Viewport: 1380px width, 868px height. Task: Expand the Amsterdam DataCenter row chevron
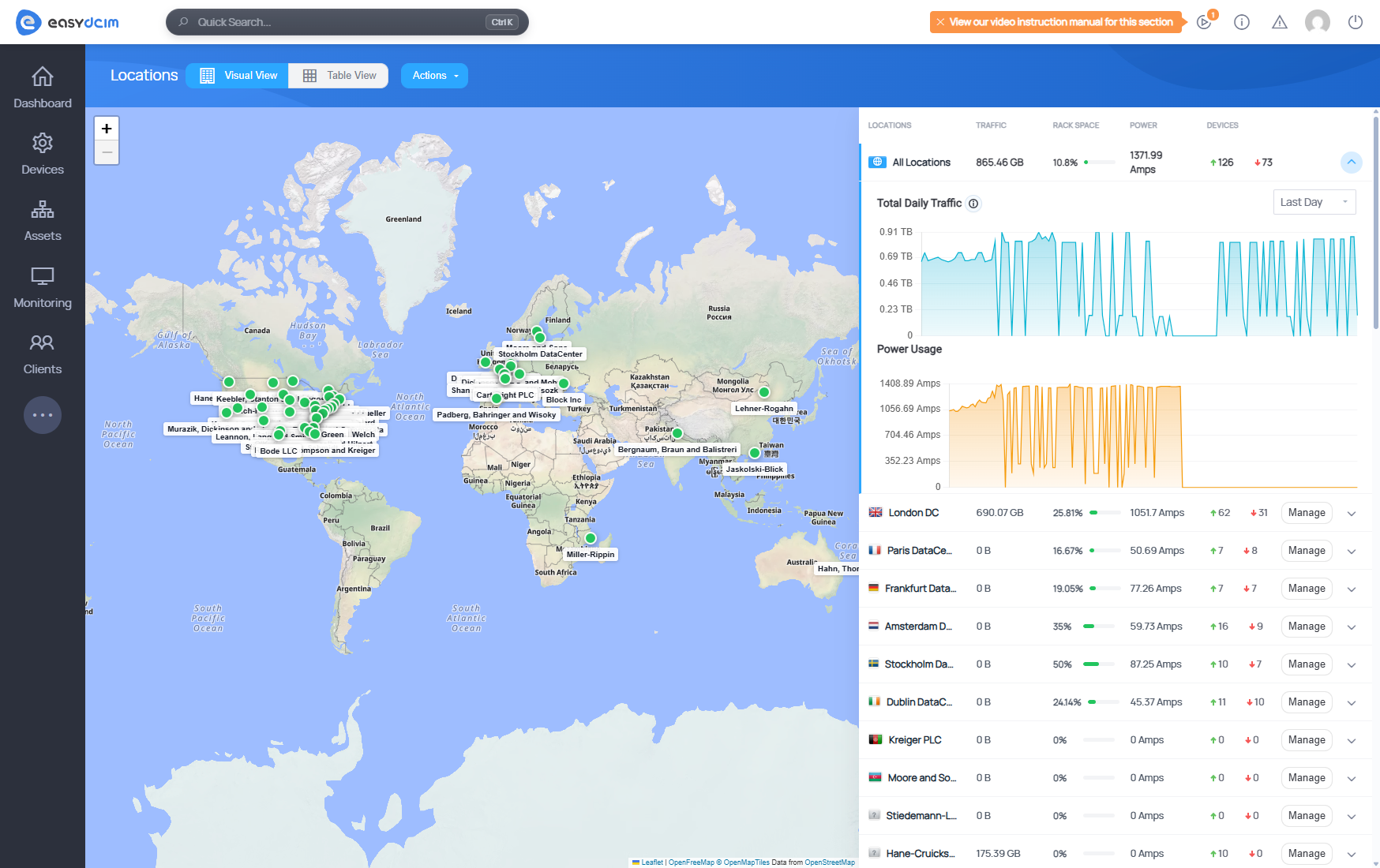pyautogui.click(x=1352, y=627)
